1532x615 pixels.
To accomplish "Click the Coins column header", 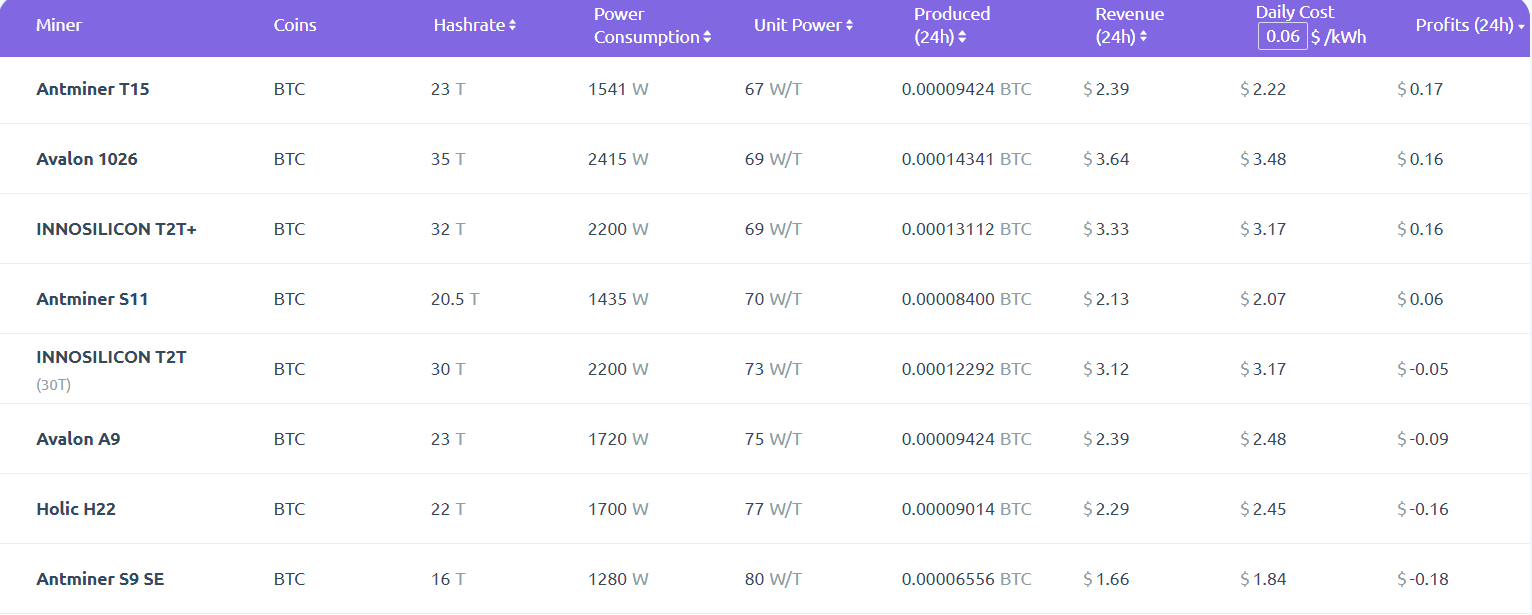I will coord(295,25).
